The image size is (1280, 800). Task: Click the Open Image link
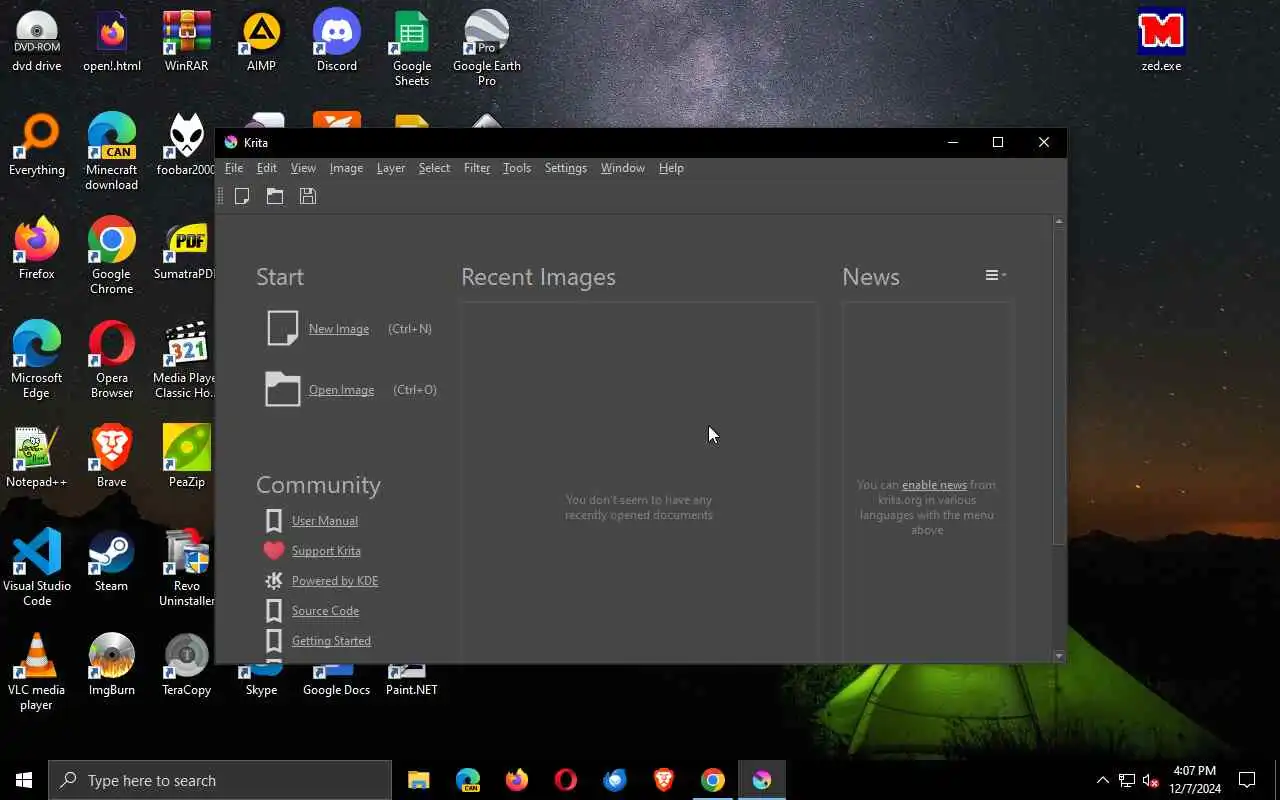341,390
